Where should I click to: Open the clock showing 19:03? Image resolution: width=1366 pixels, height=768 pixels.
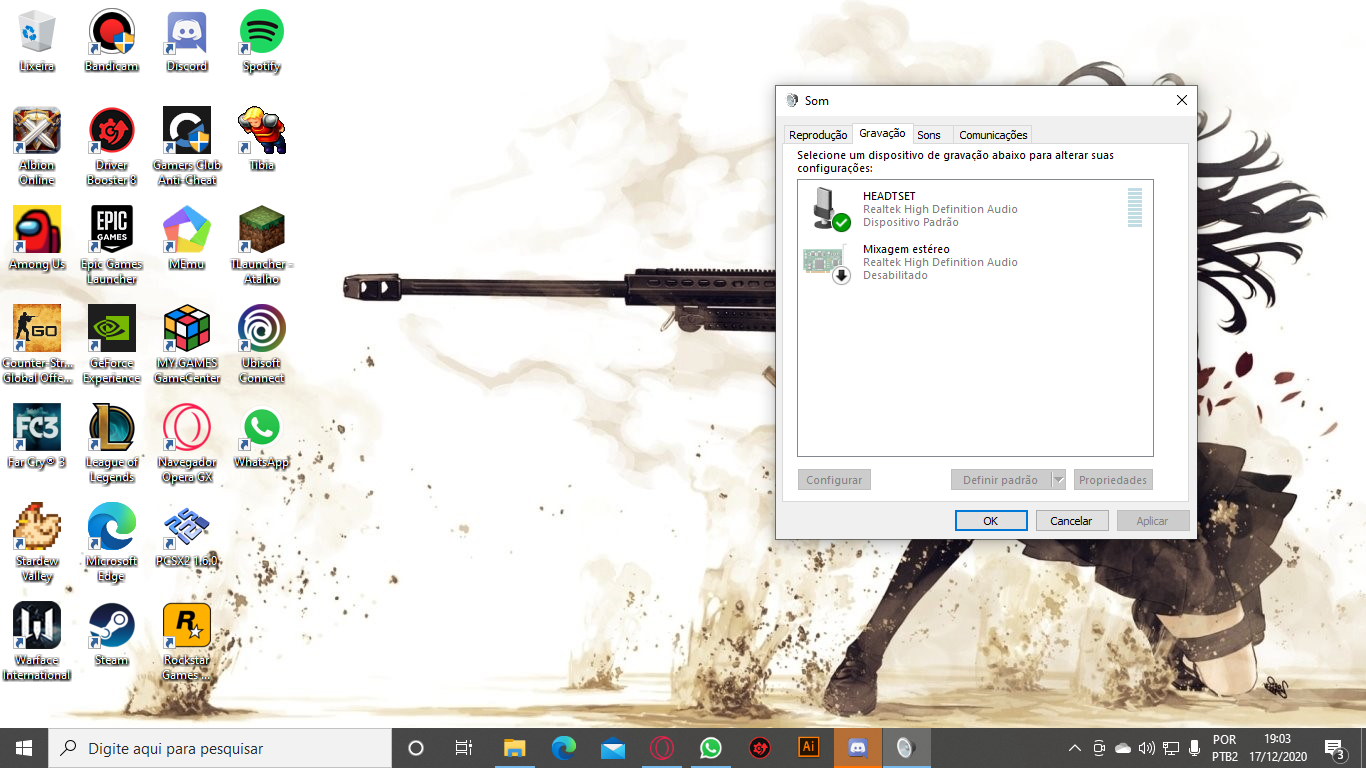[x=1277, y=748]
